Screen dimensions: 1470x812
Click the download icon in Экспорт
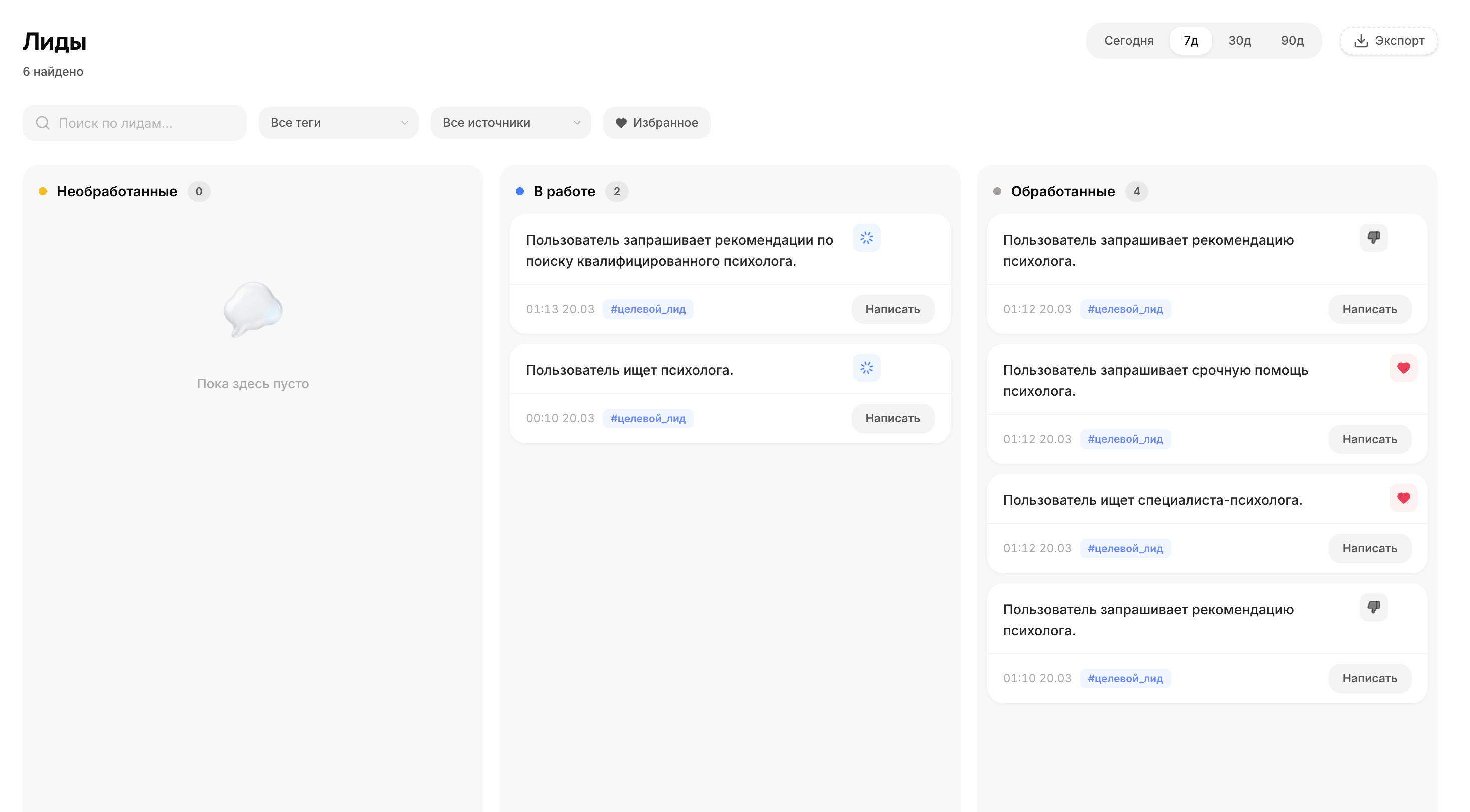[1360, 41]
